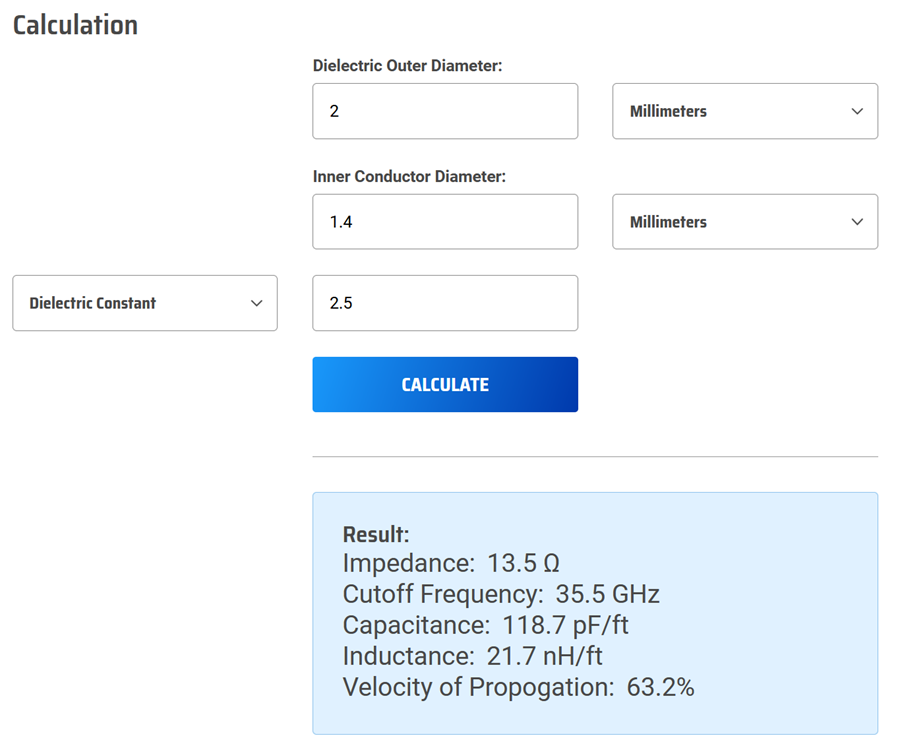Select the Cutoff Frequency 35.5 GHz result
The width and height of the screenshot is (900, 740).
tap(501, 594)
